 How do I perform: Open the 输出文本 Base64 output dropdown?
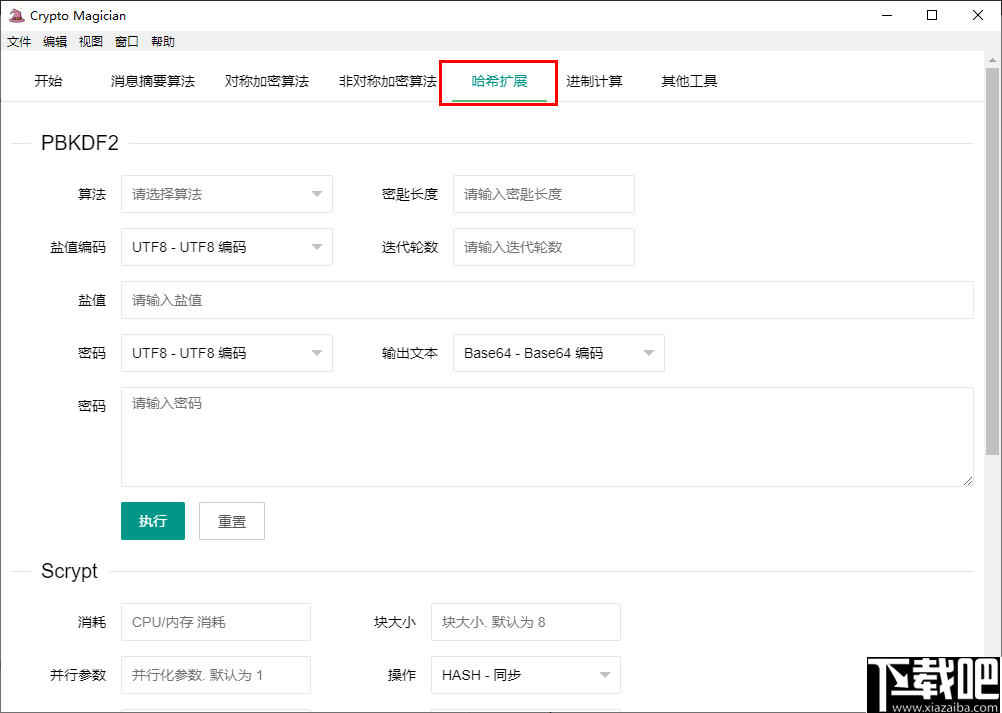(x=558, y=353)
